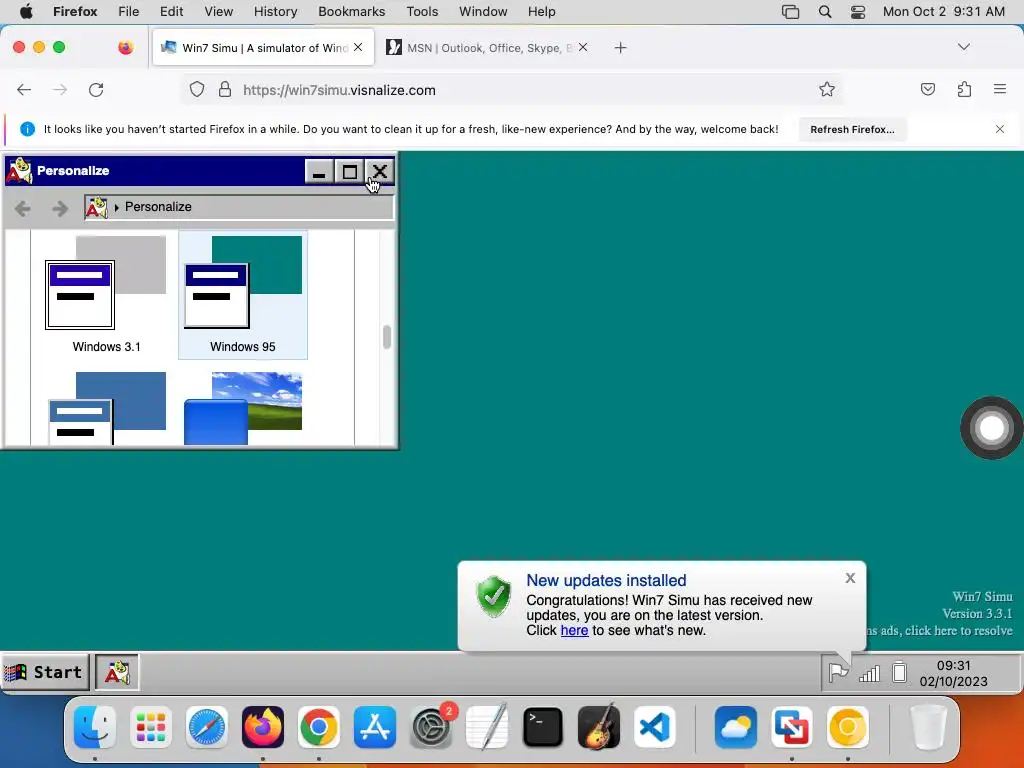Click the Personalize address bar icon
The height and width of the screenshot is (768, 1024).
click(x=97, y=207)
